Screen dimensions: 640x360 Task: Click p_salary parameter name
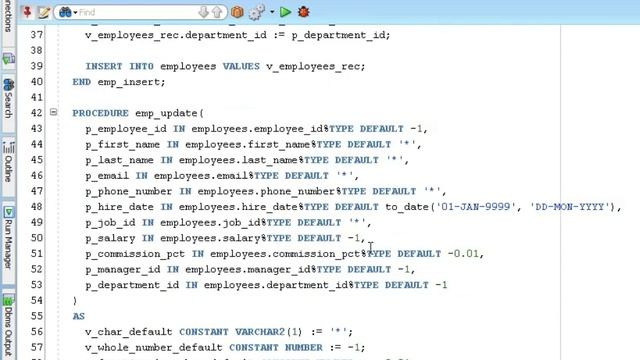pyautogui.click(x=110, y=238)
